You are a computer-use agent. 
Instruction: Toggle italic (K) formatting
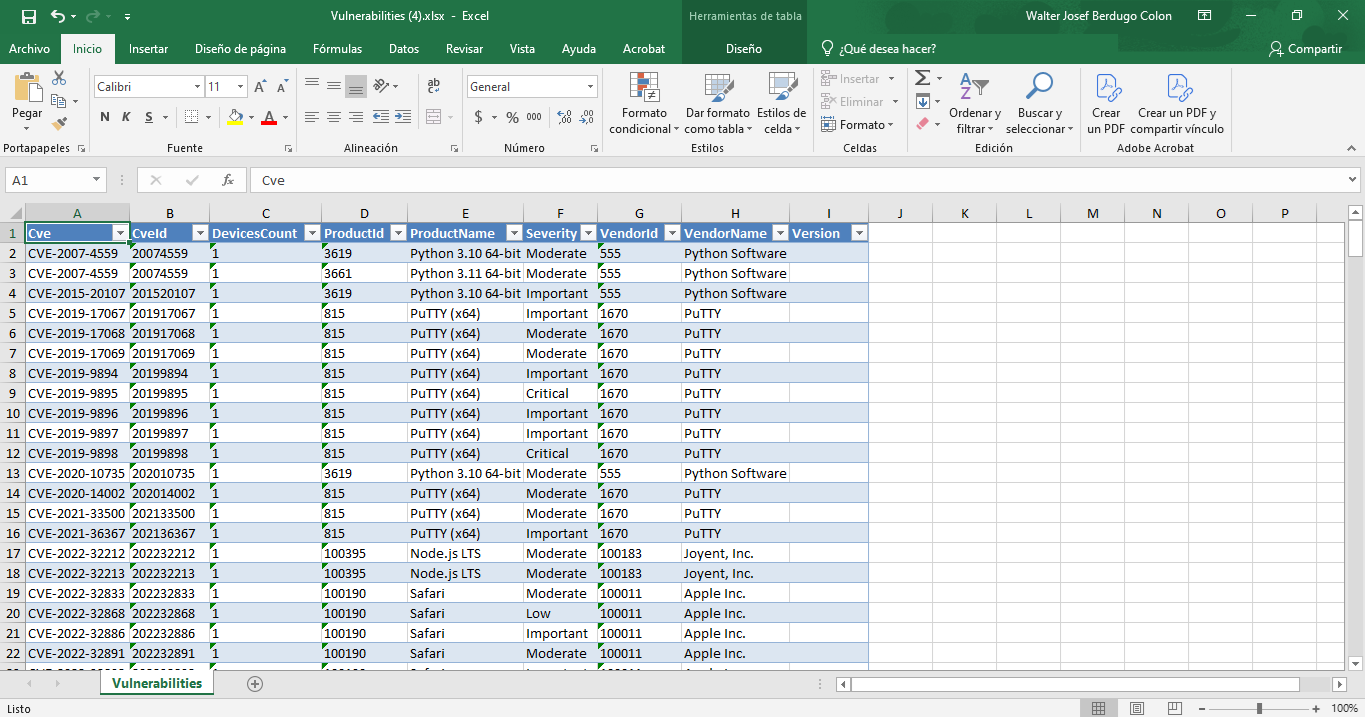coord(126,117)
